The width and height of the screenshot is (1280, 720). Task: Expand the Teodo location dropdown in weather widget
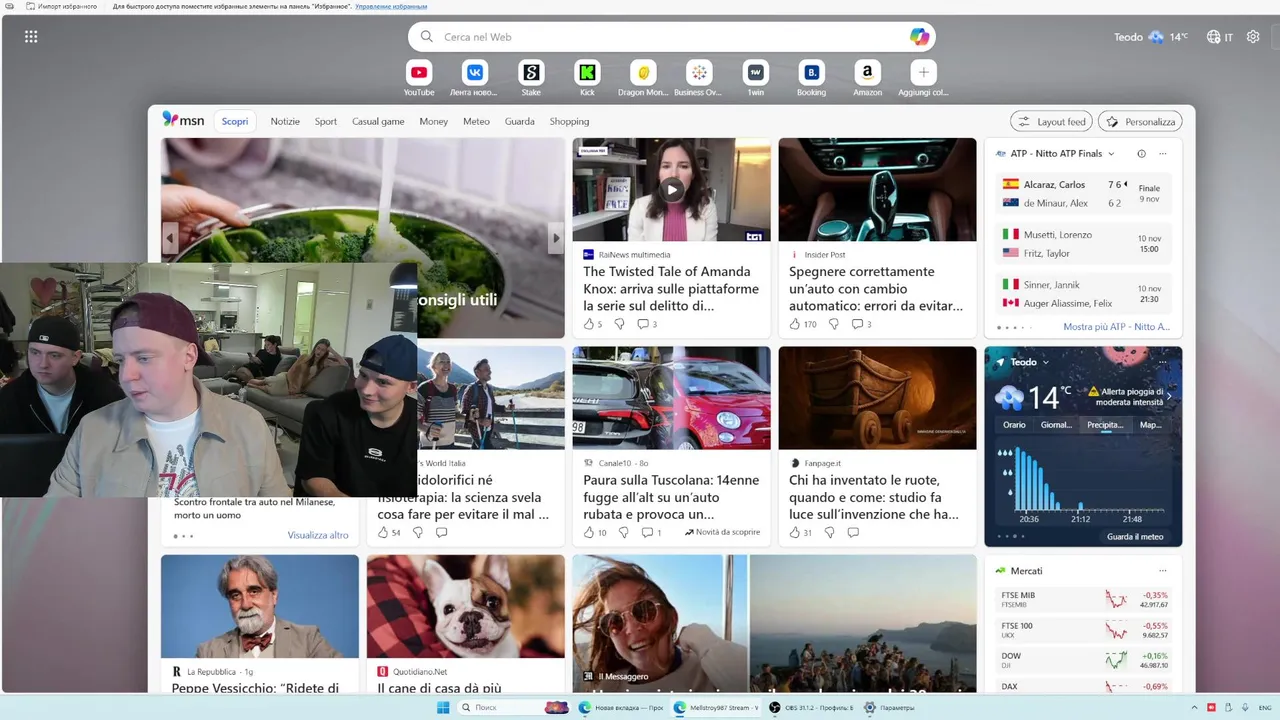[1045, 362]
